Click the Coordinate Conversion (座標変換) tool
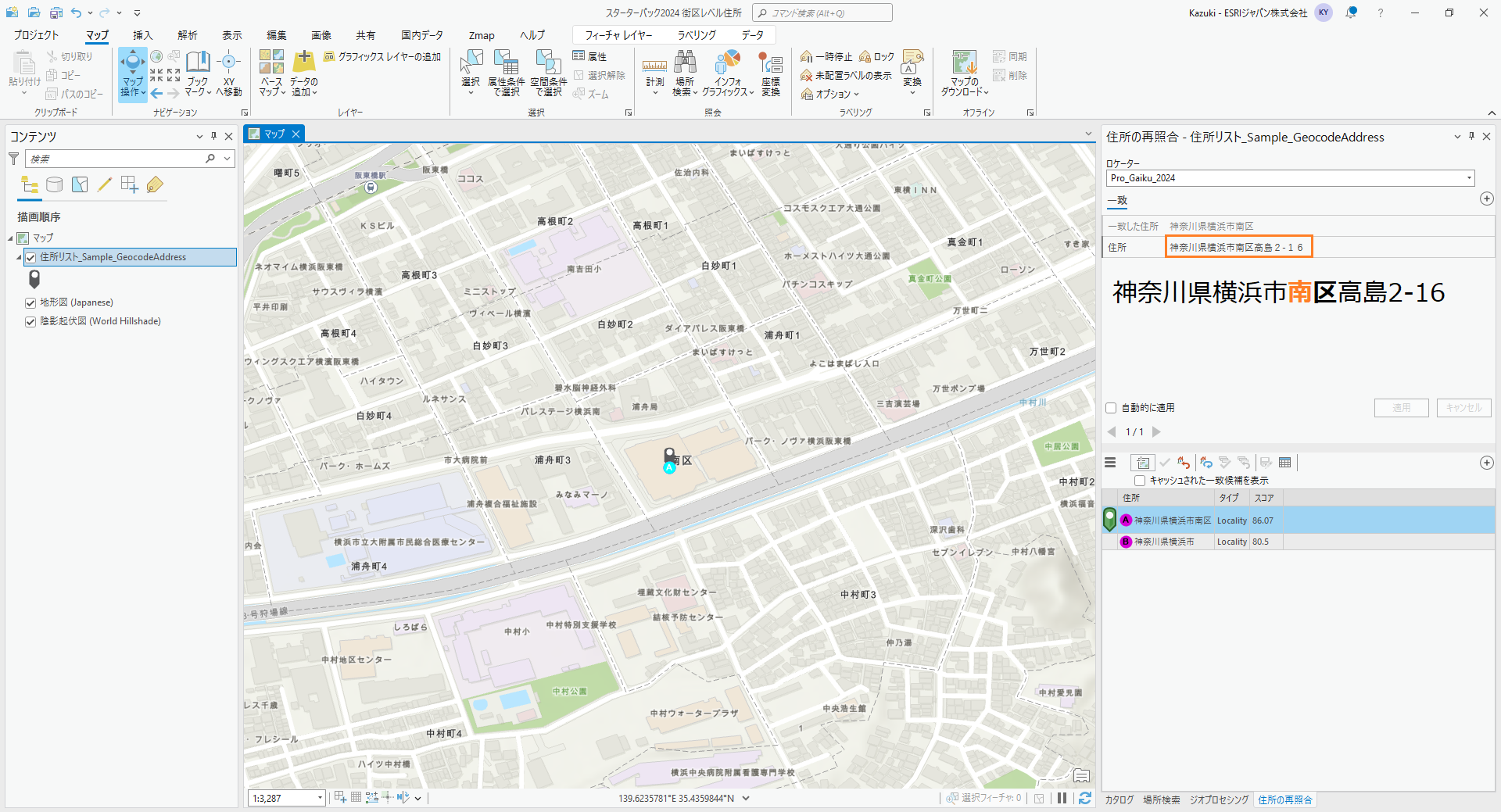The height and width of the screenshot is (812, 1501). (771, 73)
